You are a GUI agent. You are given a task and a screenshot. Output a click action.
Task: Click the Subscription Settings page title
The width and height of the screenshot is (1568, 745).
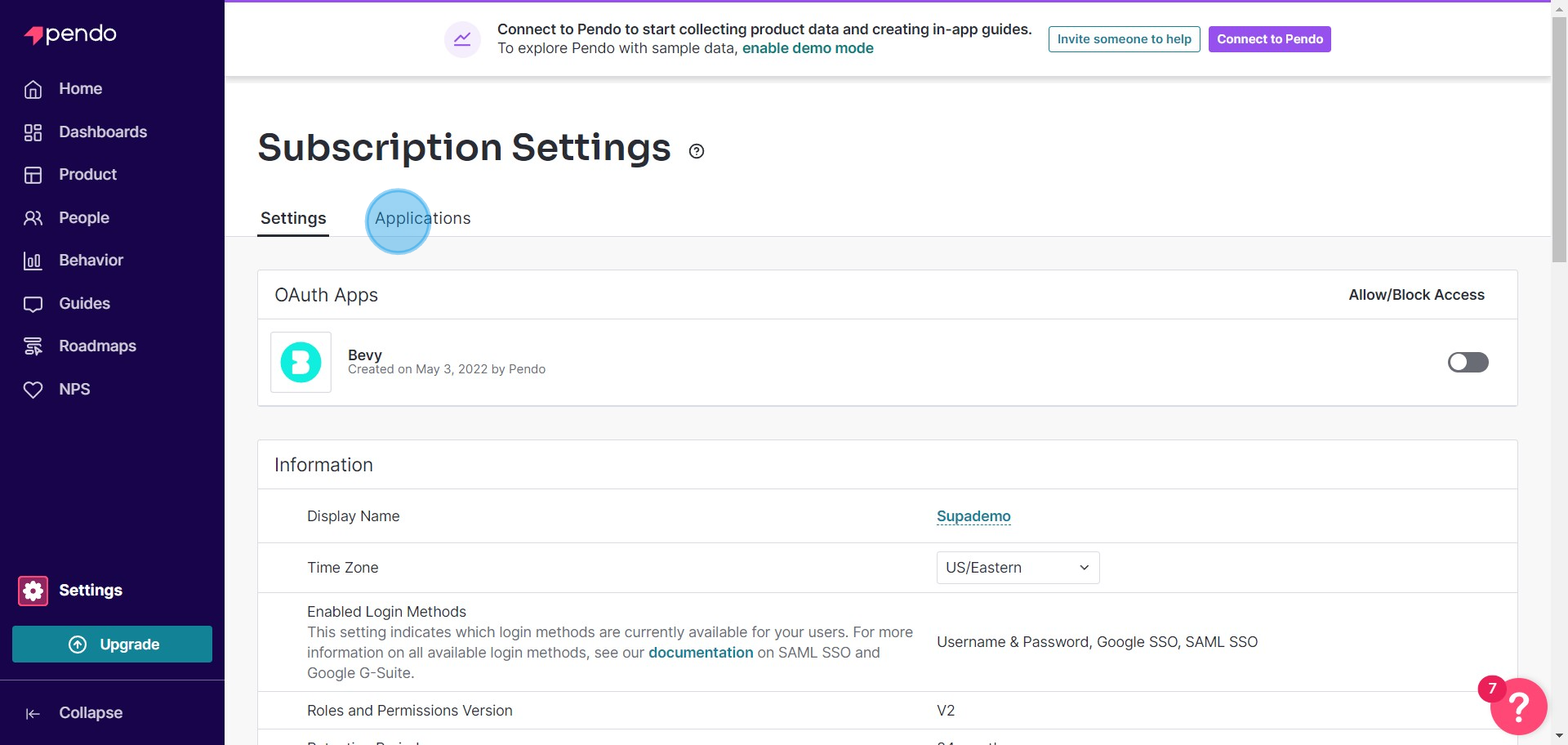pyautogui.click(x=464, y=148)
